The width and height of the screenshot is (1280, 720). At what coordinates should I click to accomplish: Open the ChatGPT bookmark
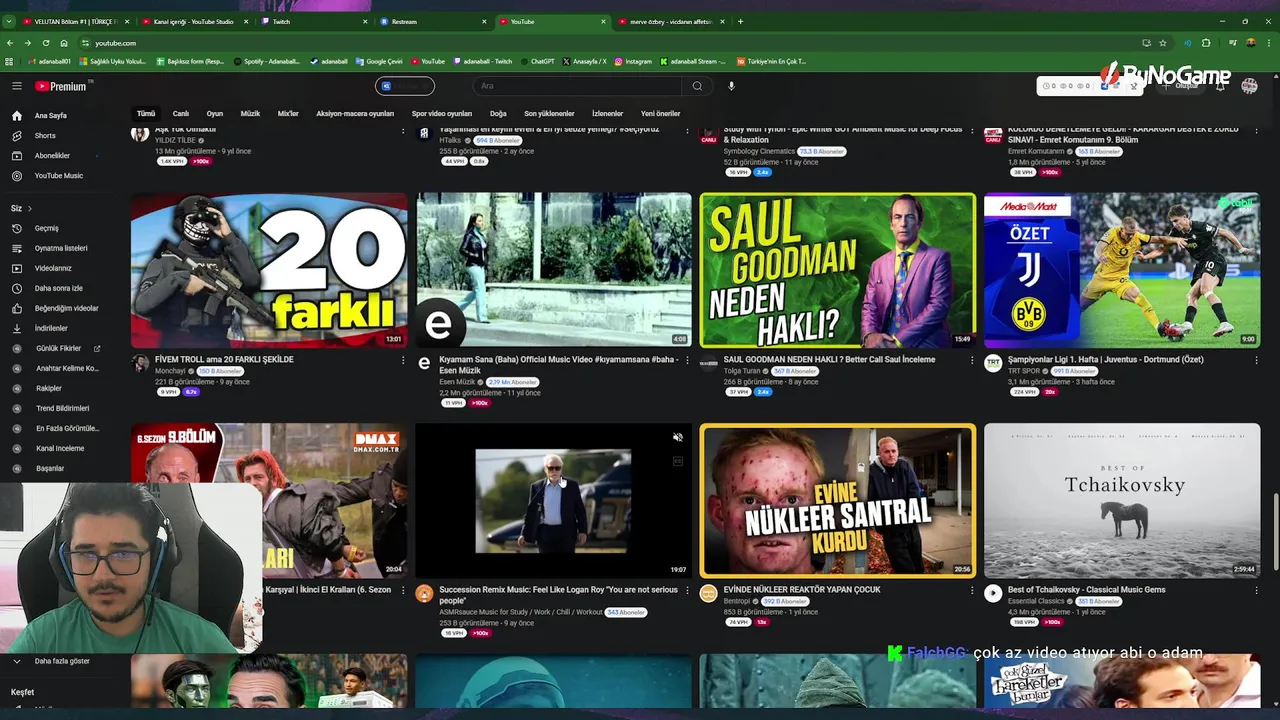[537, 61]
